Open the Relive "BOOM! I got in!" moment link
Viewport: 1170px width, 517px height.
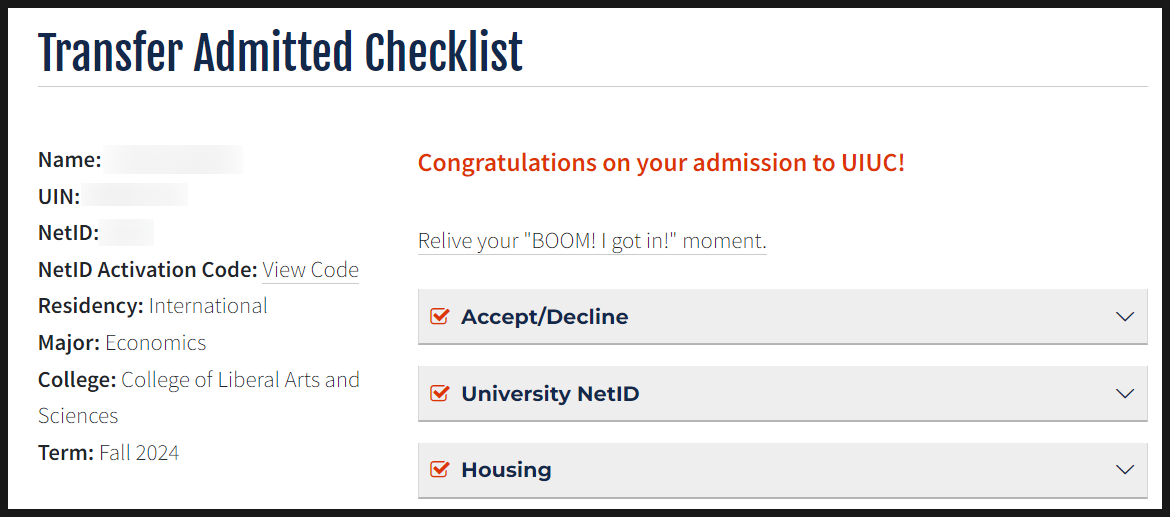[592, 241]
